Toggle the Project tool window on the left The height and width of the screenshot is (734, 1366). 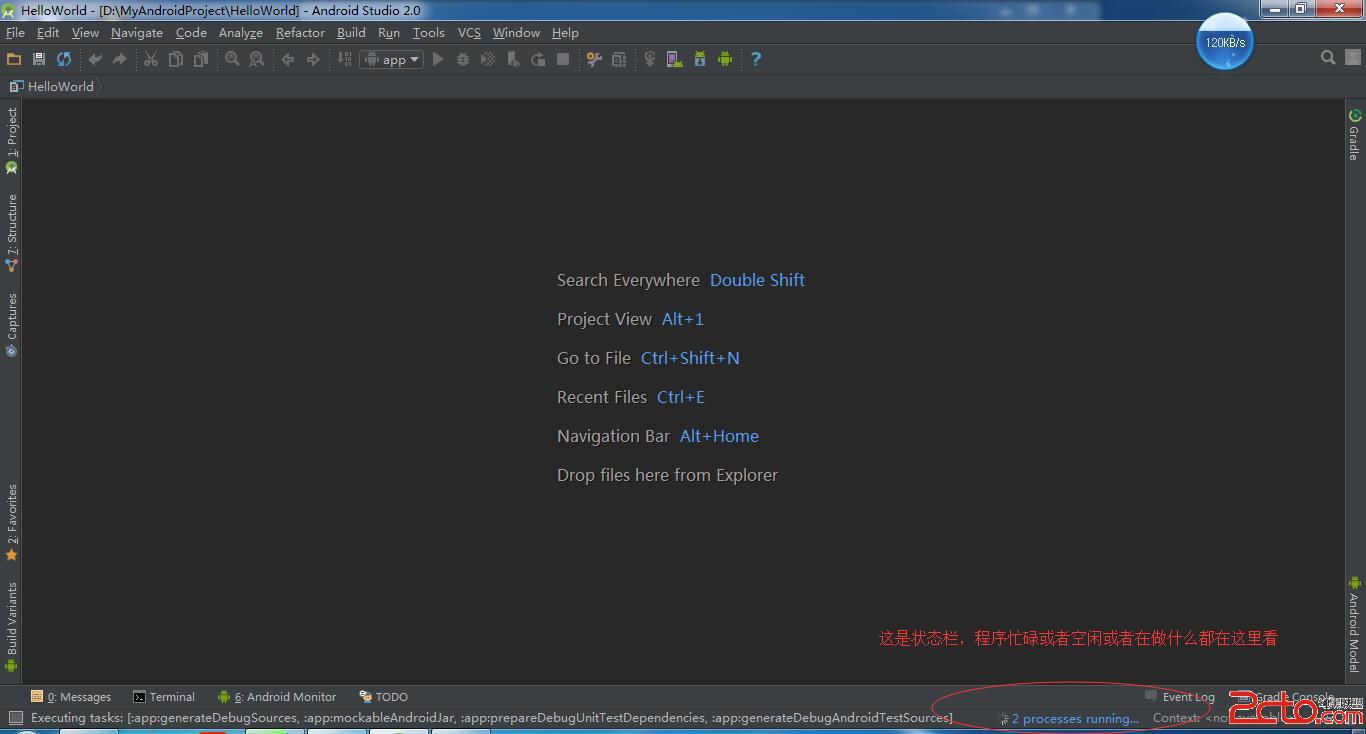[12, 140]
